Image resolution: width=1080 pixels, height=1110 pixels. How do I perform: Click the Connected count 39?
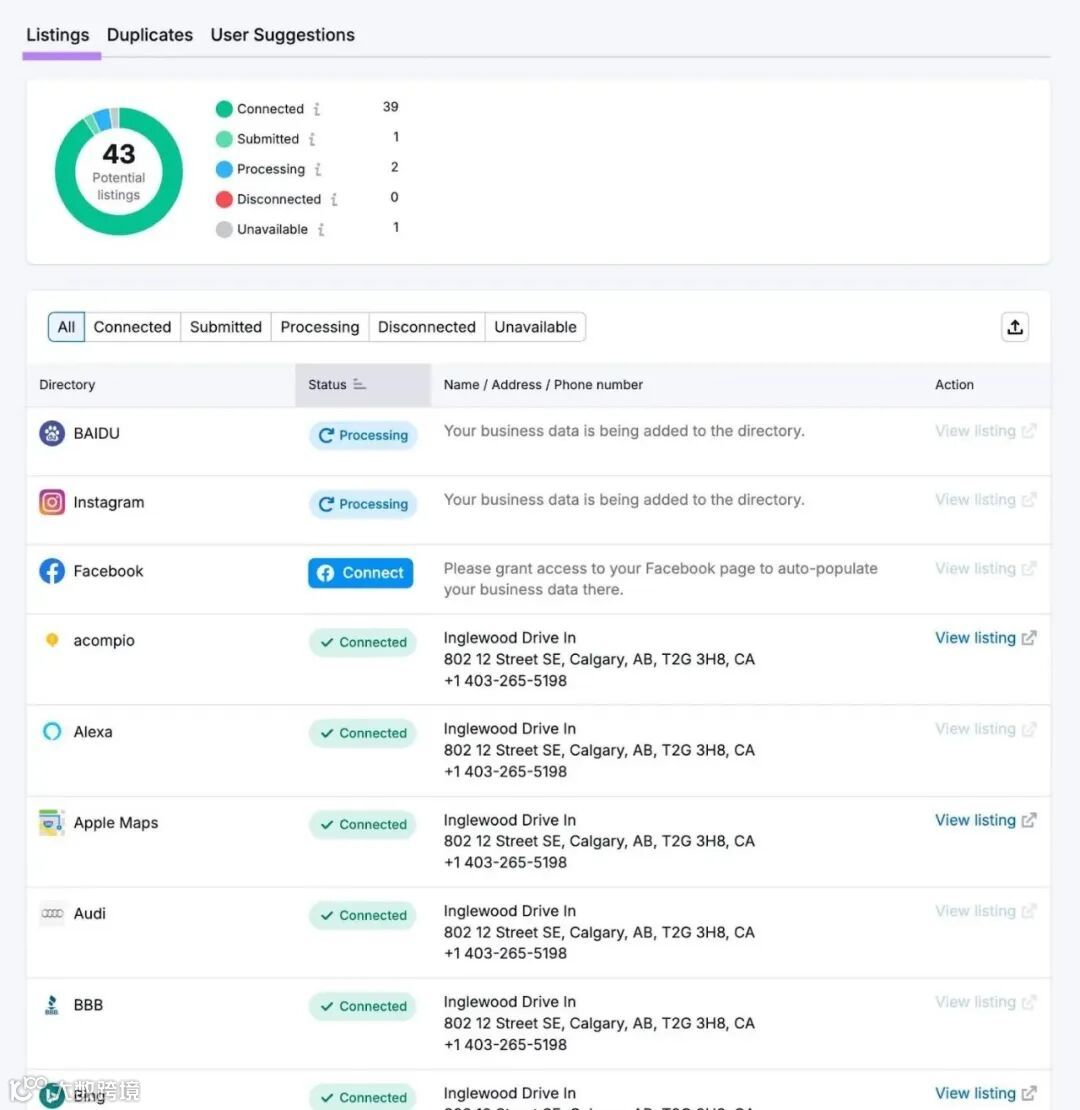coord(391,107)
